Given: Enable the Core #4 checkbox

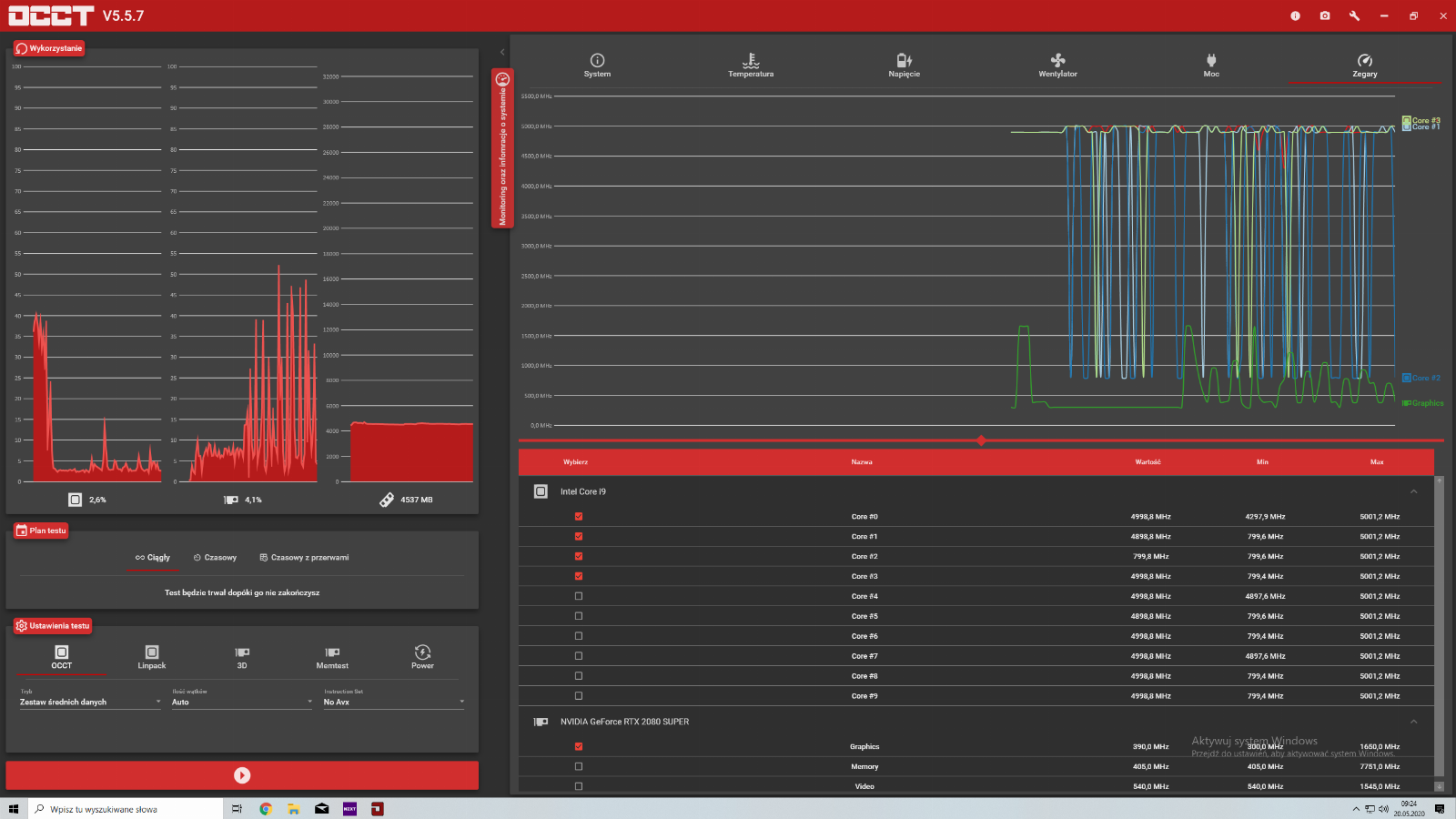Looking at the screenshot, I should pos(579,596).
